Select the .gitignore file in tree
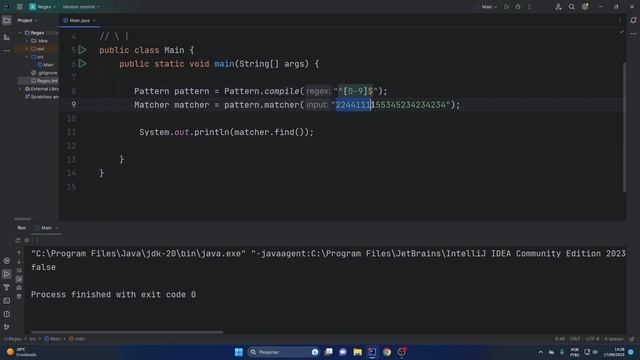The width and height of the screenshot is (640, 360). click(x=44, y=73)
